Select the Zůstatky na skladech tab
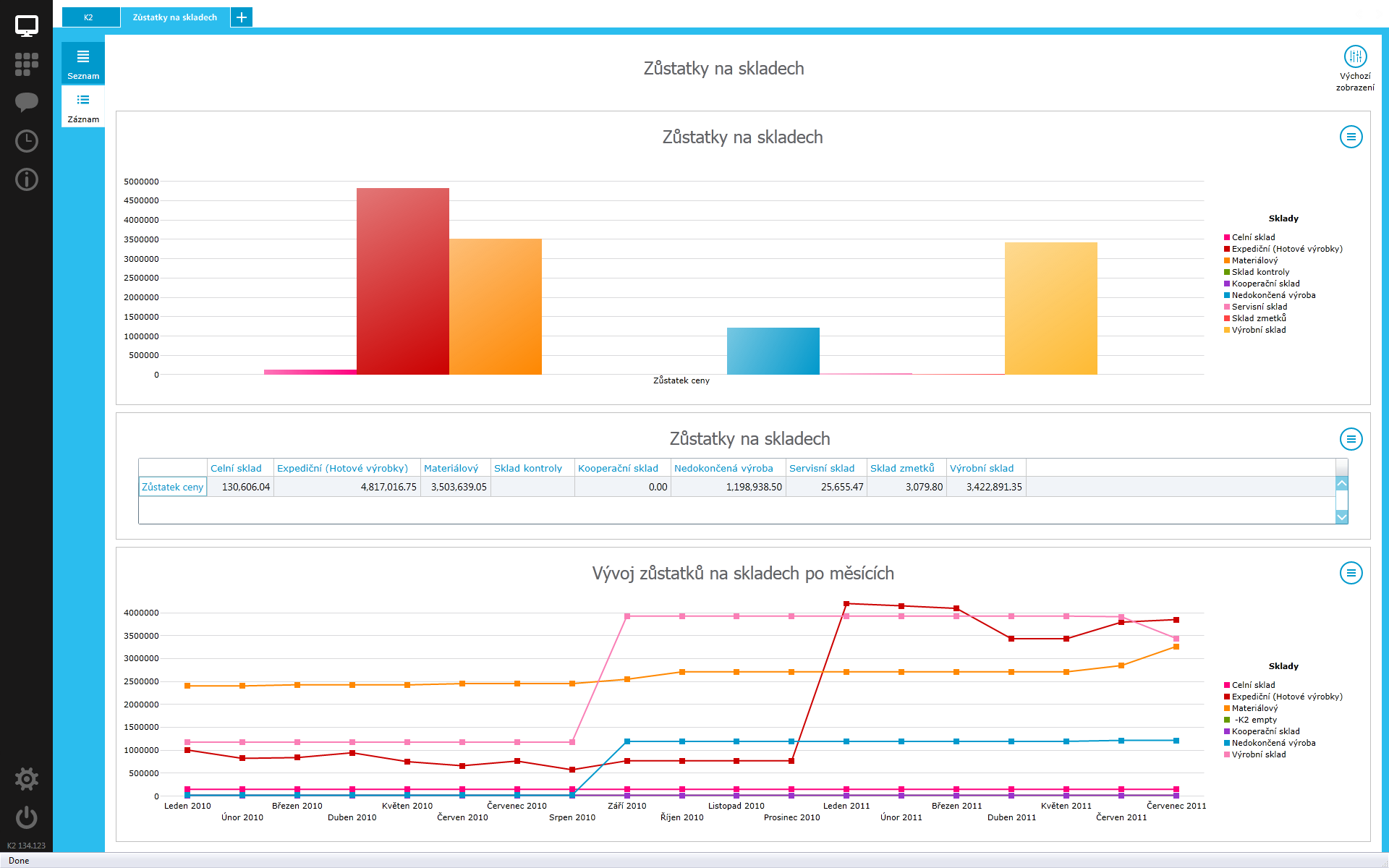 pyautogui.click(x=175, y=17)
